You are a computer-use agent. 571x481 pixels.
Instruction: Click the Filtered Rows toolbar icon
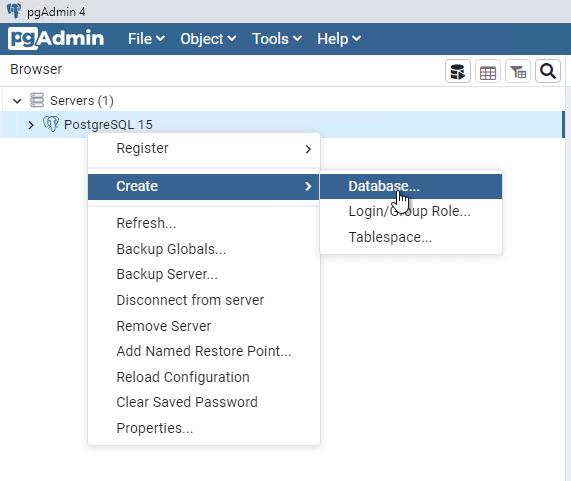518,71
